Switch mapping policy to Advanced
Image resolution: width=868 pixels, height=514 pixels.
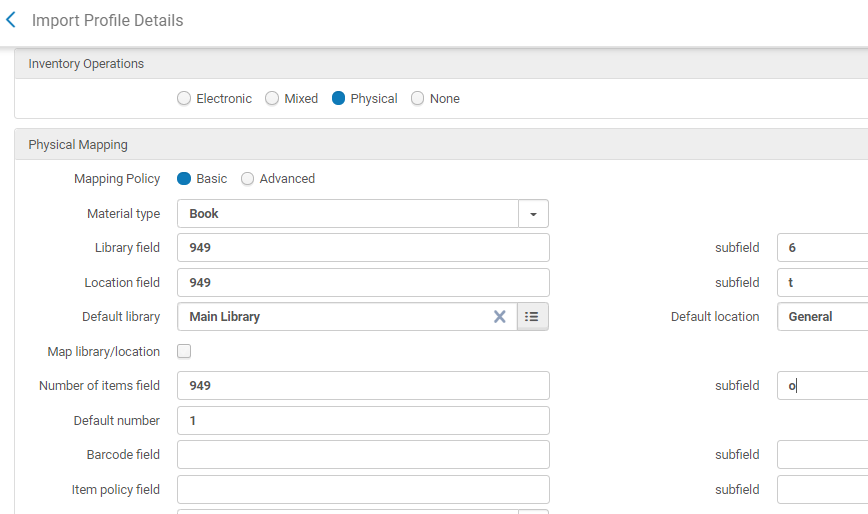[x=248, y=179]
